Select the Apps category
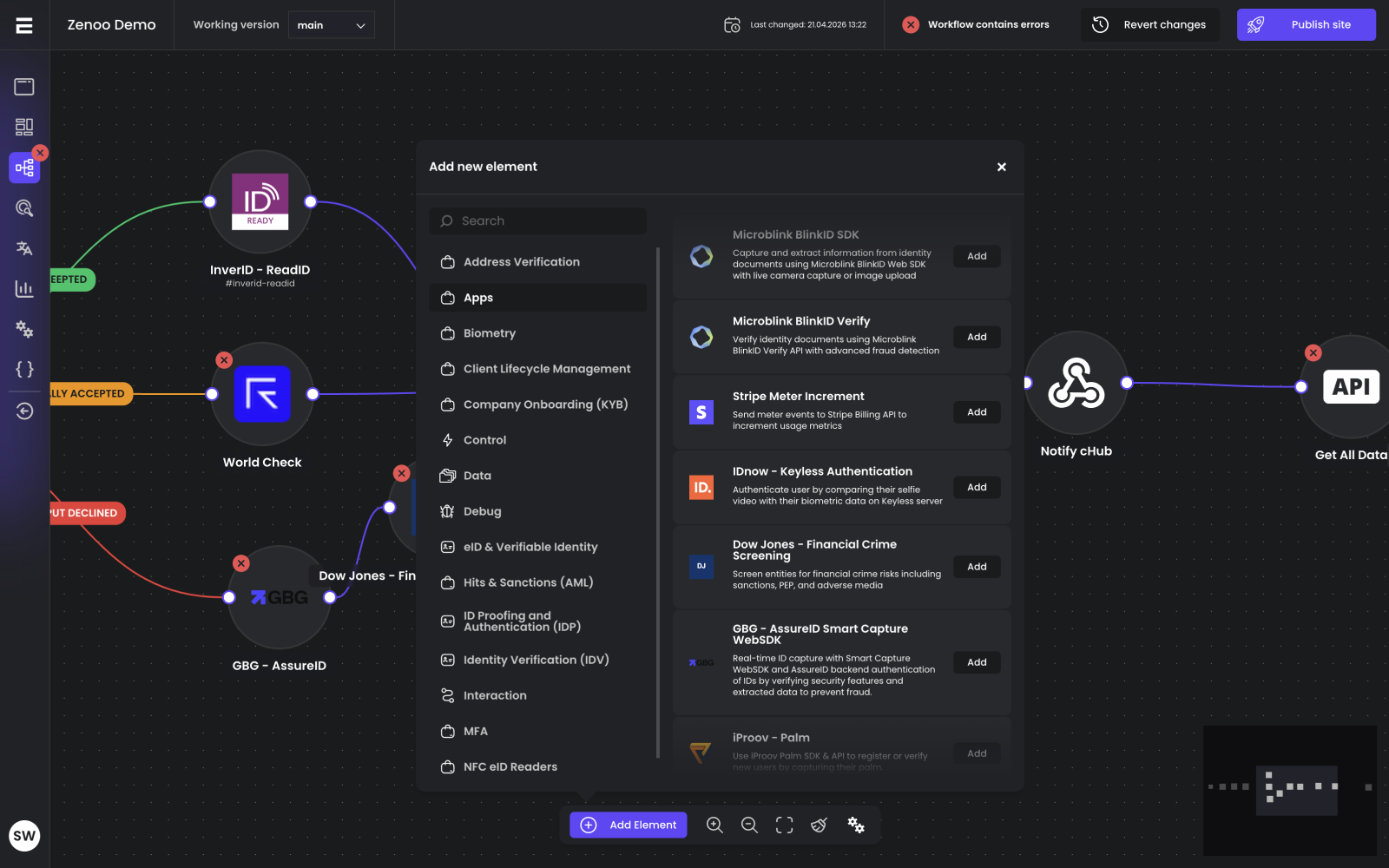1389x868 pixels. pyautogui.click(x=537, y=298)
